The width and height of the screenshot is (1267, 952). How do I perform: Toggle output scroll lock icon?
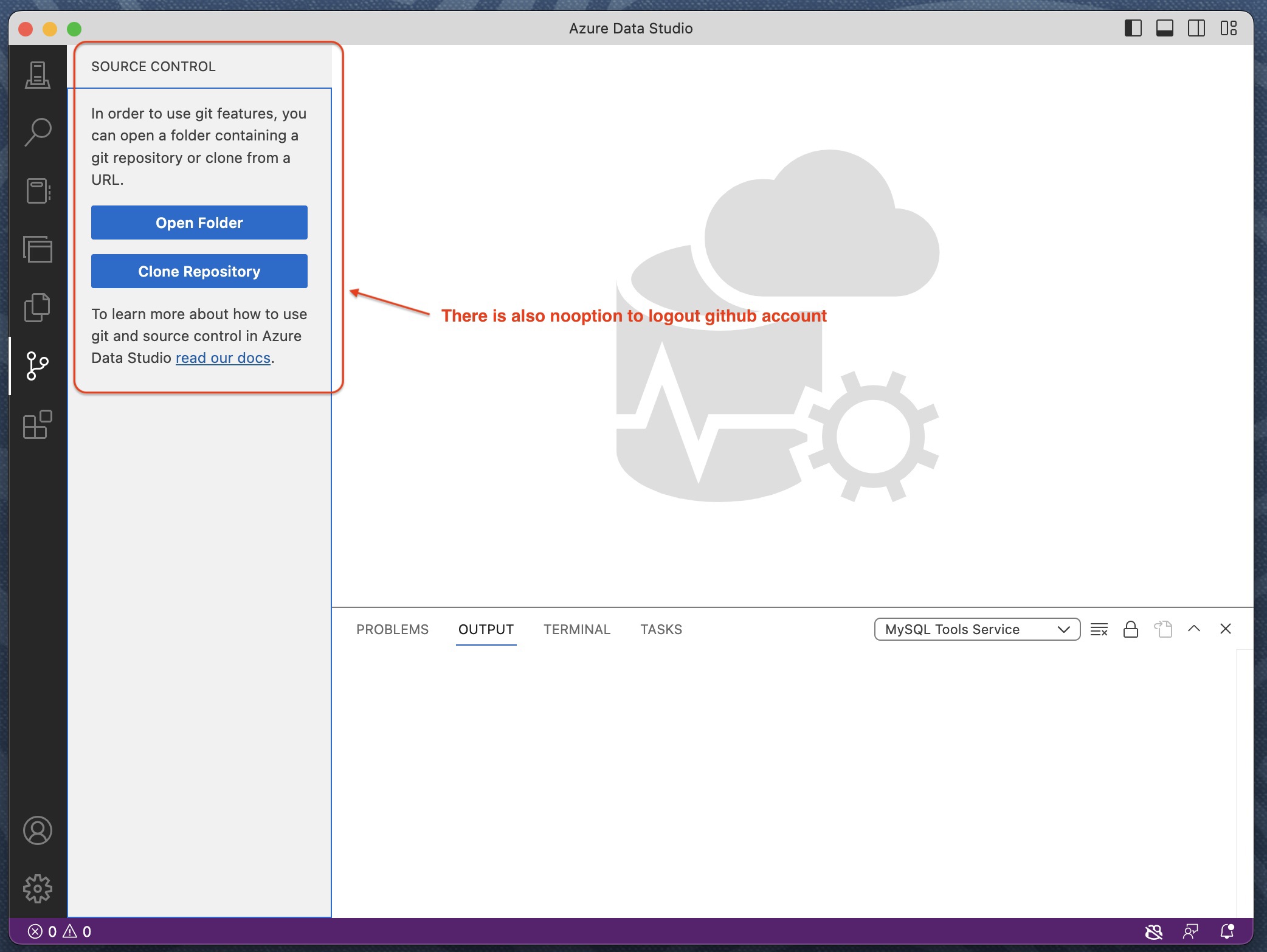1130,629
